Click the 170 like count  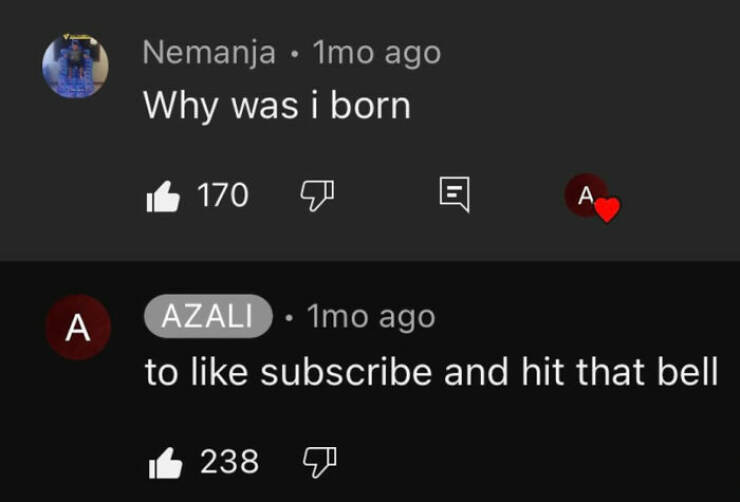click(x=223, y=196)
